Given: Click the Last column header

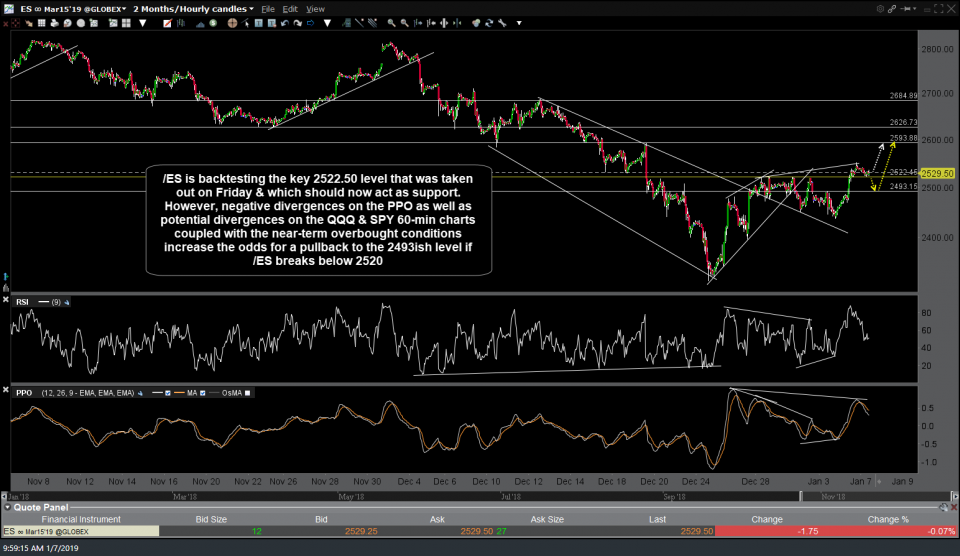Looking at the screenshot, I should click(658, 519).
